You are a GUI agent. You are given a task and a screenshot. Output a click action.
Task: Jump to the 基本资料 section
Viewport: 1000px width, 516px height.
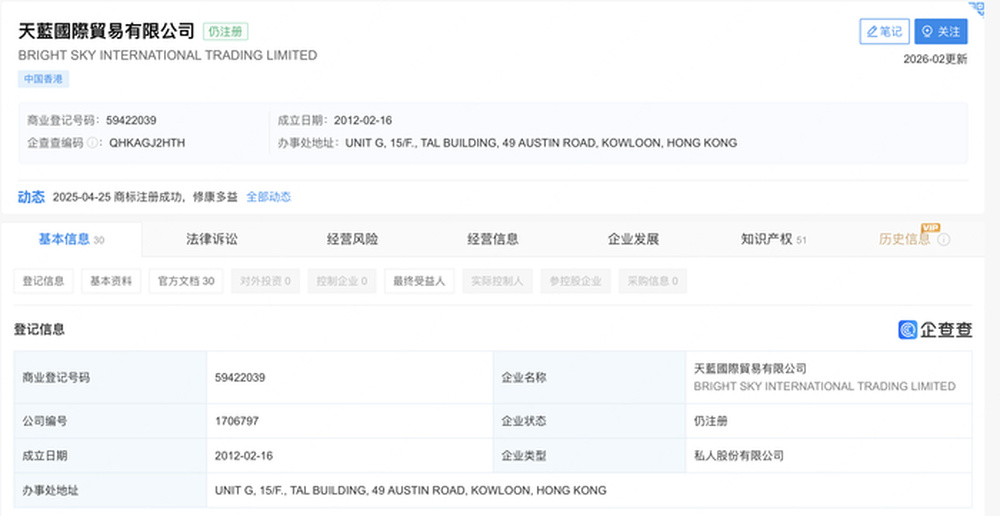tap(111, 281)
